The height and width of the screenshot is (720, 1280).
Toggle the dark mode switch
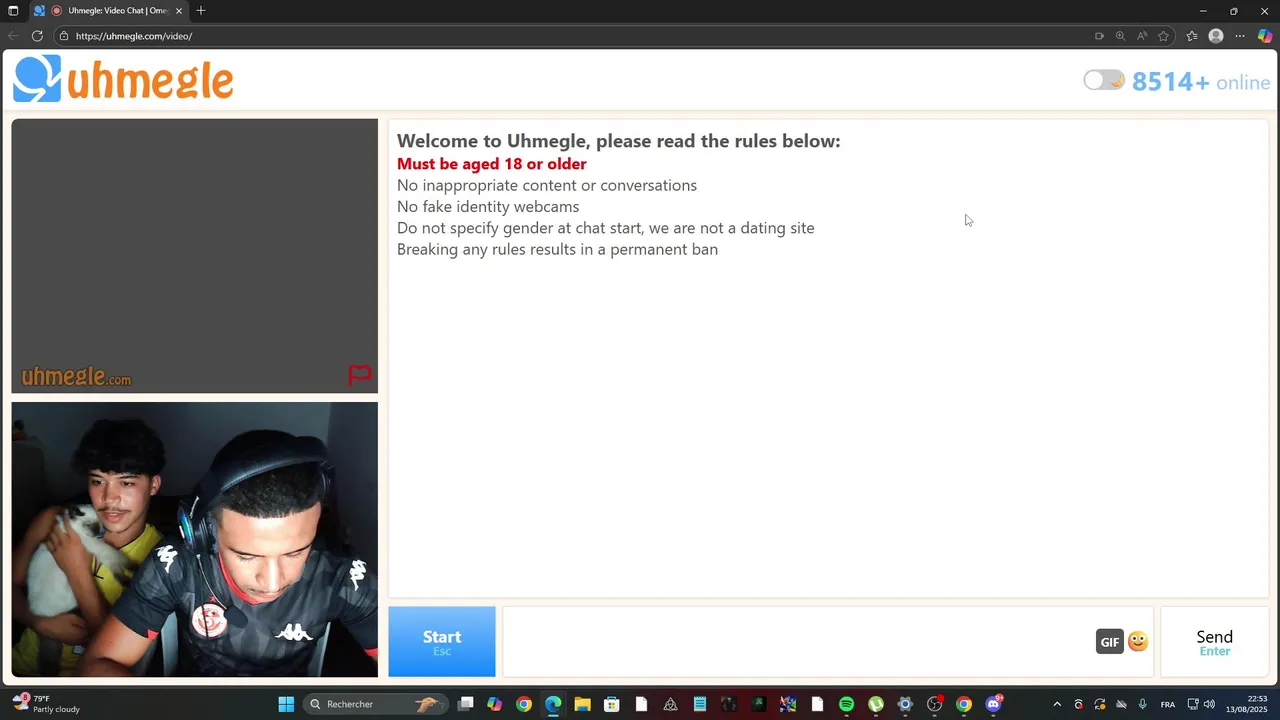click(x=1104, y=81)
